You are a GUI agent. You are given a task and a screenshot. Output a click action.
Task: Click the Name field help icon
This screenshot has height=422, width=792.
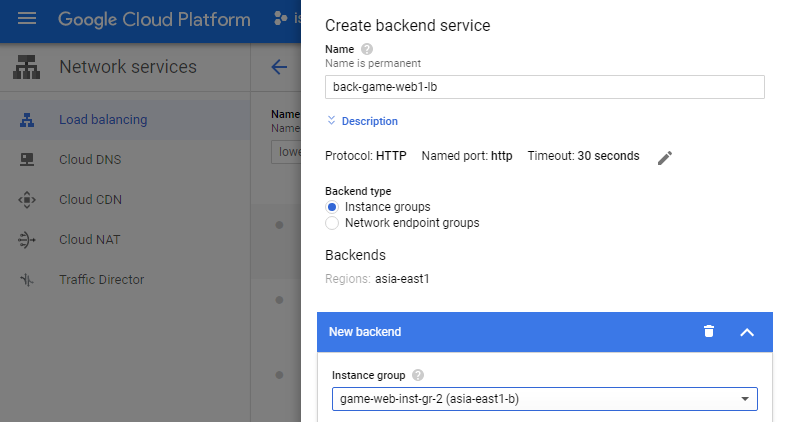[367, 49]
